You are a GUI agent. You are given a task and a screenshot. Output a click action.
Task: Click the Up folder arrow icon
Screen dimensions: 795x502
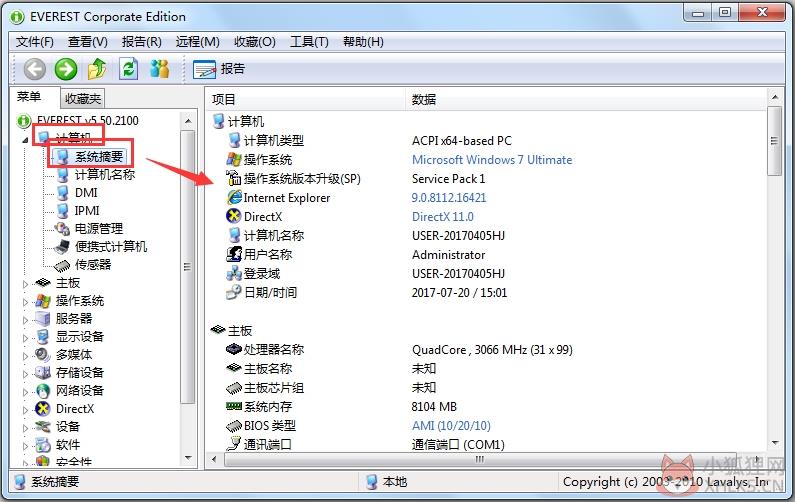[x=97, y=69]
